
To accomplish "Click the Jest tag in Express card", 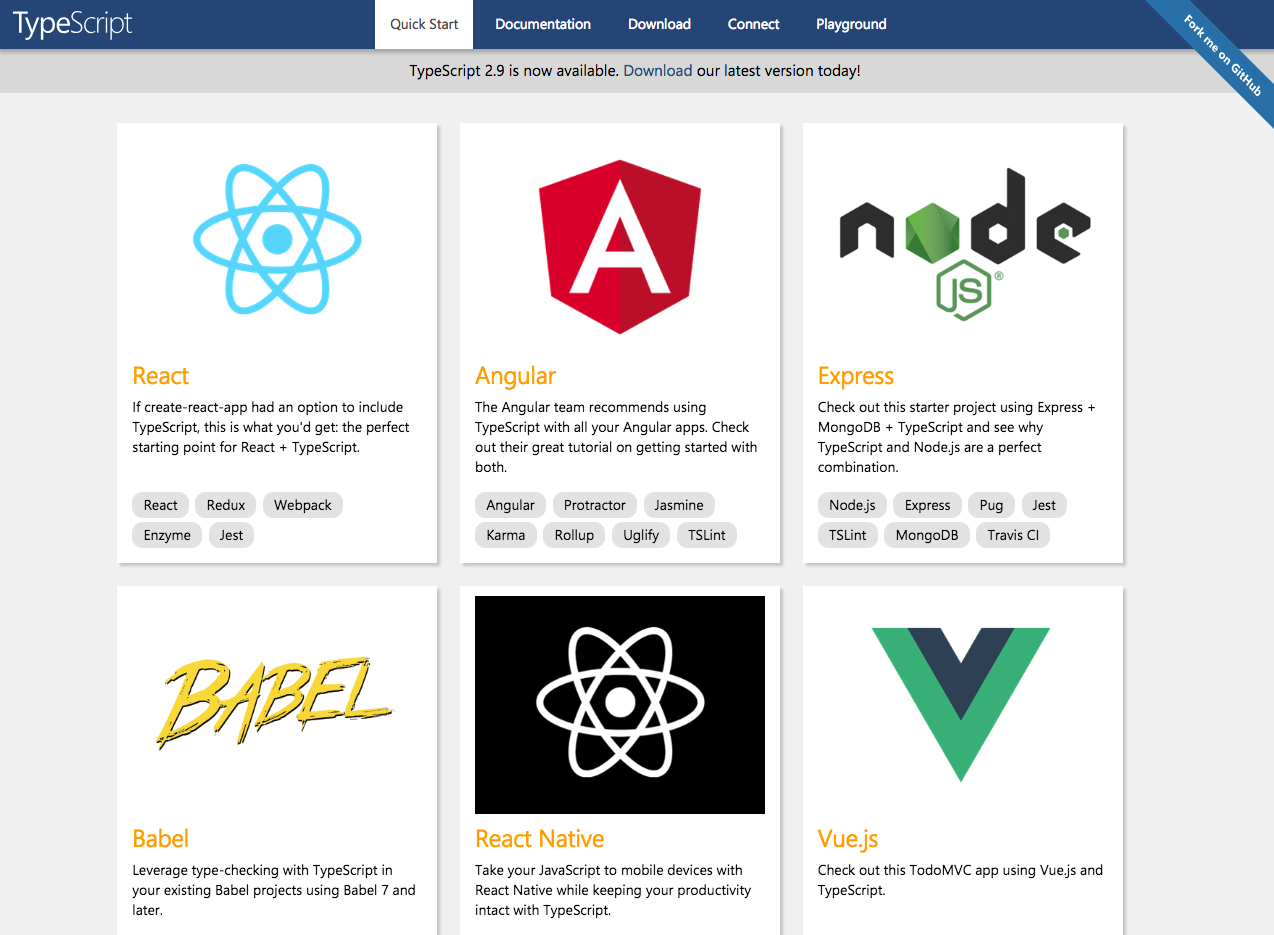I will pyautogui.click(x=1044, y=505).
